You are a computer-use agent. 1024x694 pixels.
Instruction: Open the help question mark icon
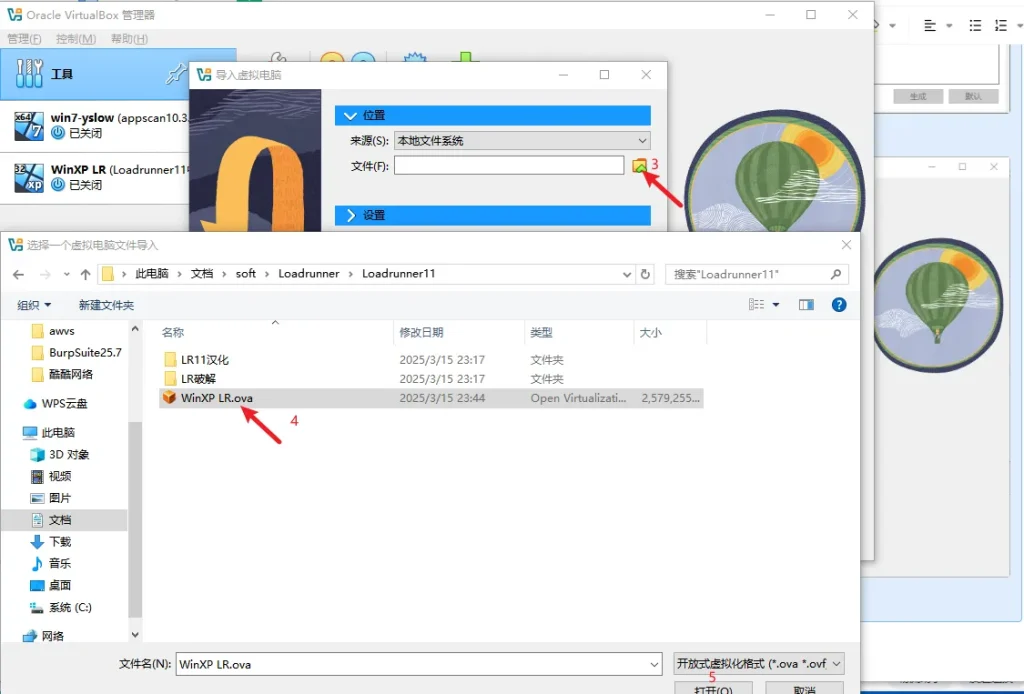839,305
